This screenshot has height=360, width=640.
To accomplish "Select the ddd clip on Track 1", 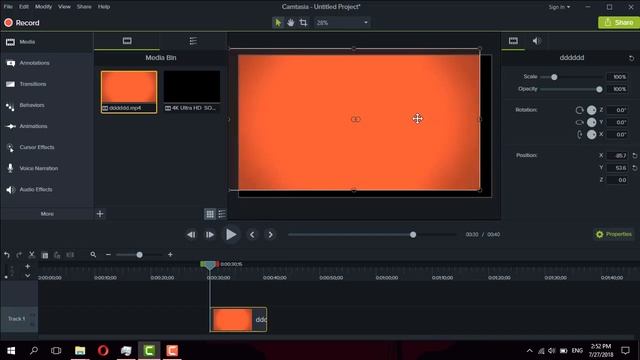I will tap(238, 320).
